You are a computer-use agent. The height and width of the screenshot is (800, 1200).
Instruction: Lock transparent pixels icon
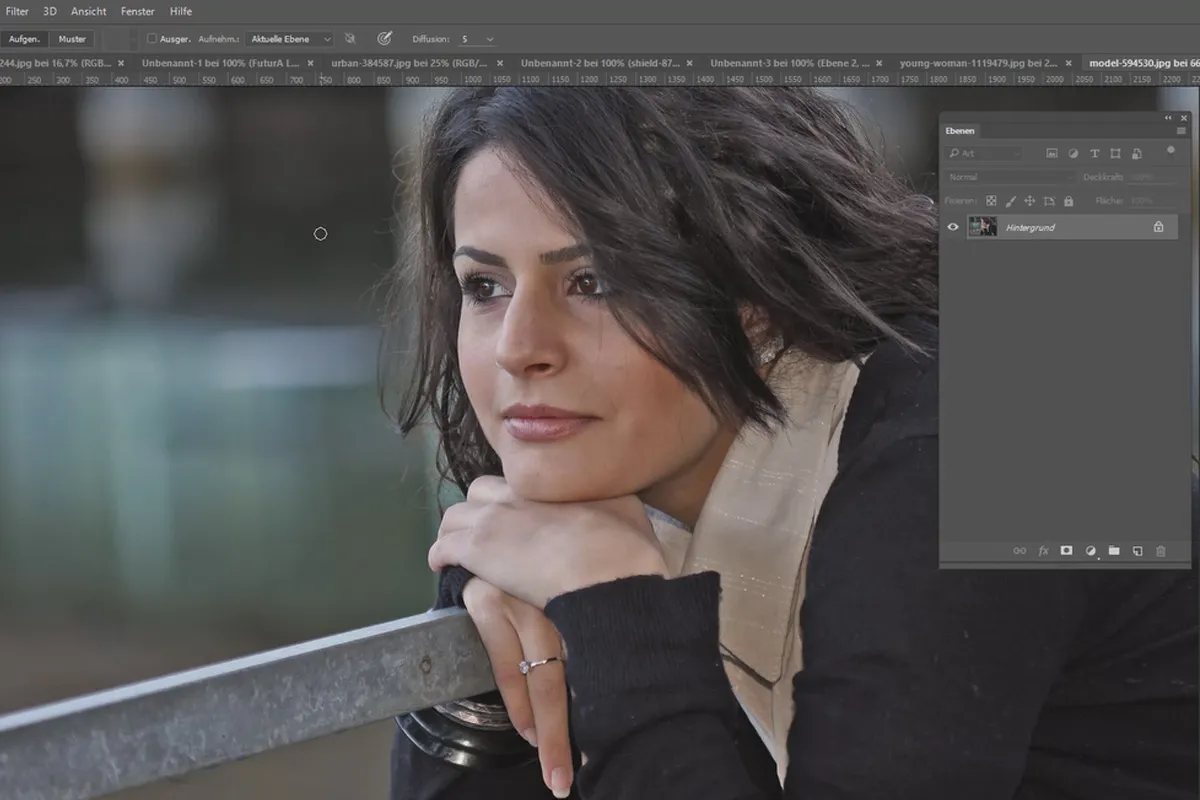[x=991, y=201]
